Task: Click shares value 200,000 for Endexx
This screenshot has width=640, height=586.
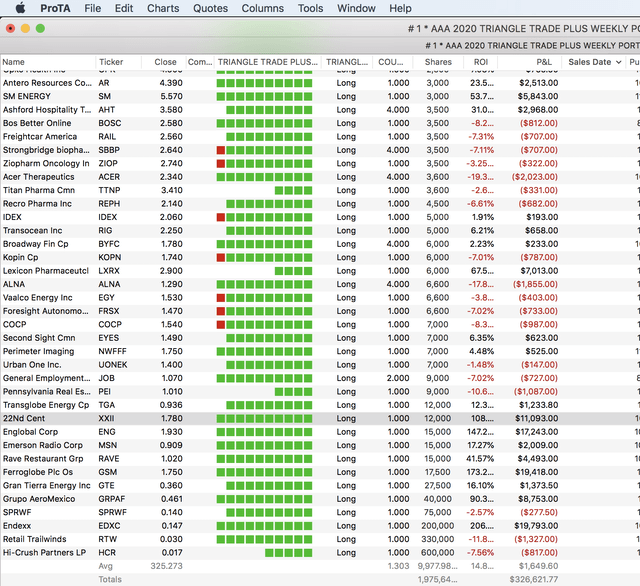Action: tap(437, 526)
